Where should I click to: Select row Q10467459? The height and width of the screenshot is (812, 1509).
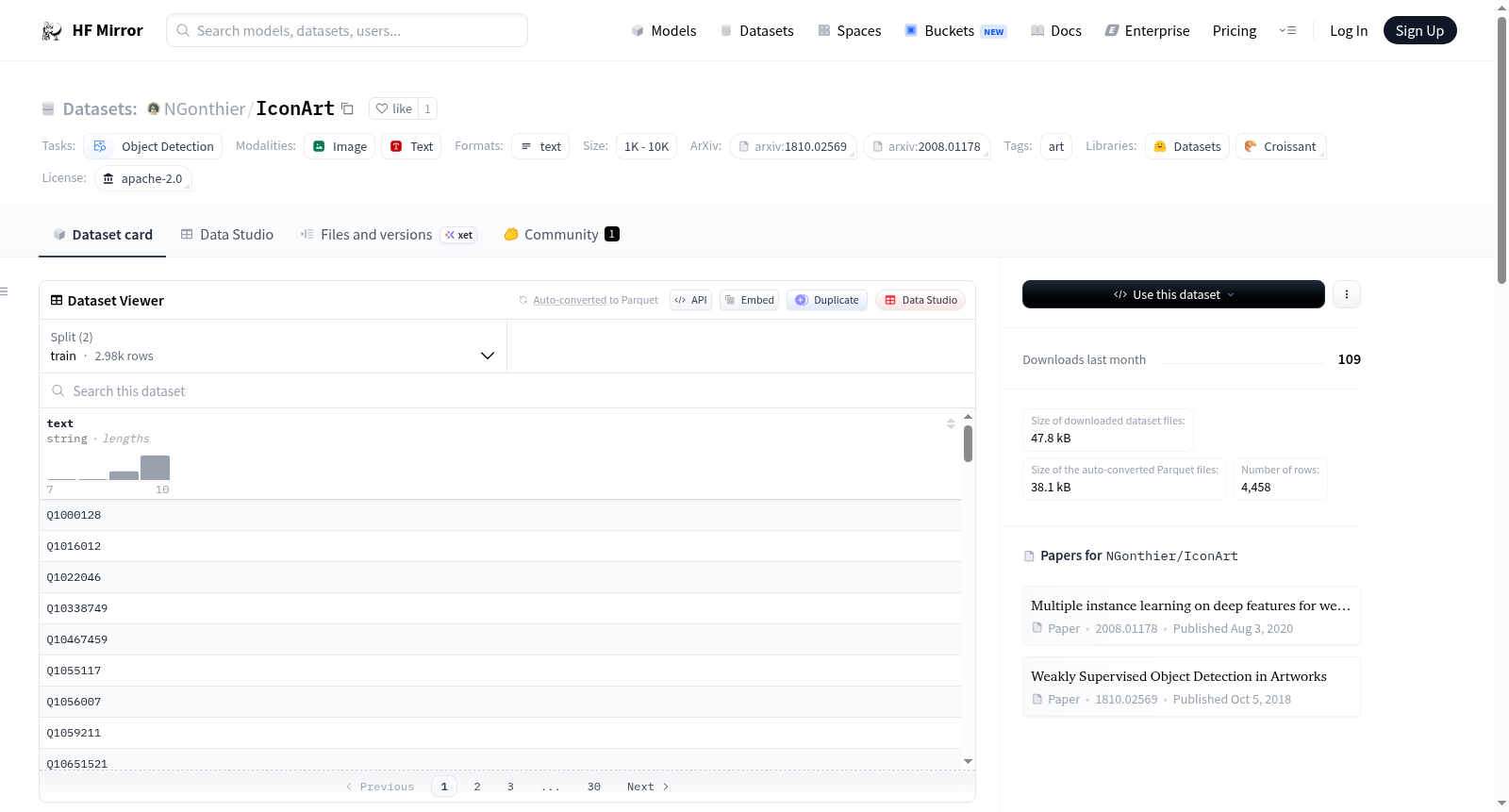click(500, 639)
